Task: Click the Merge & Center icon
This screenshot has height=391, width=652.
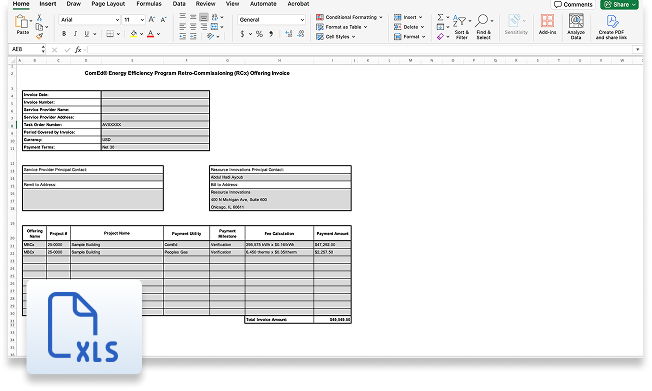Action: click(x=215, y=27)
